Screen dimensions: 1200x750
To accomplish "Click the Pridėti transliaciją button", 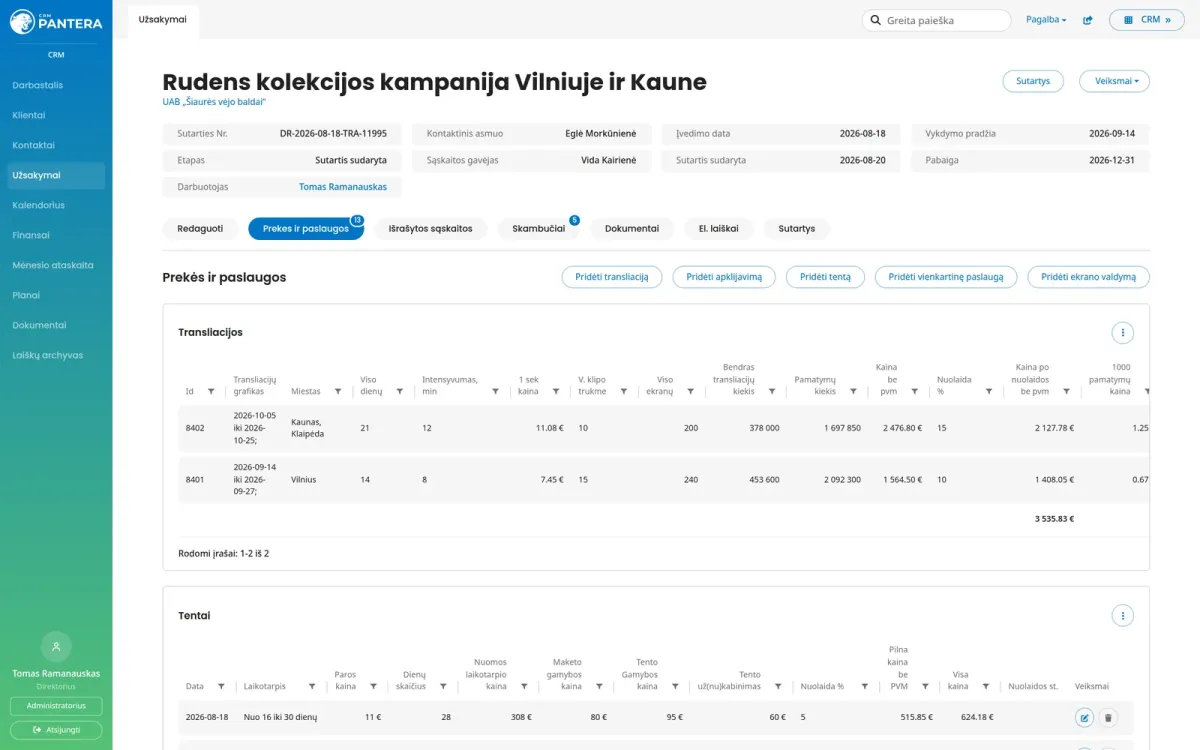I will [x=612, y=277].
